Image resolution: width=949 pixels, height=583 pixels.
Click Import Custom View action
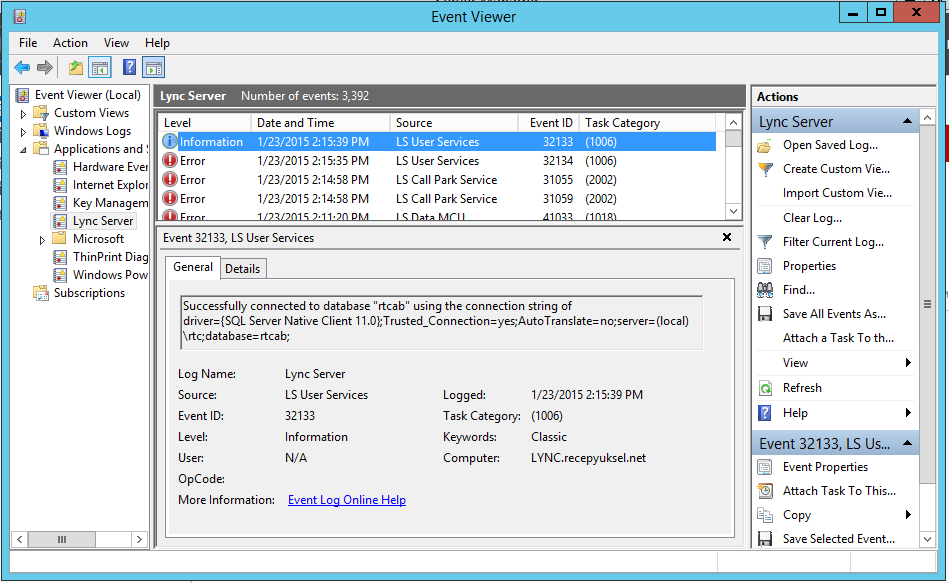(837, 193)
